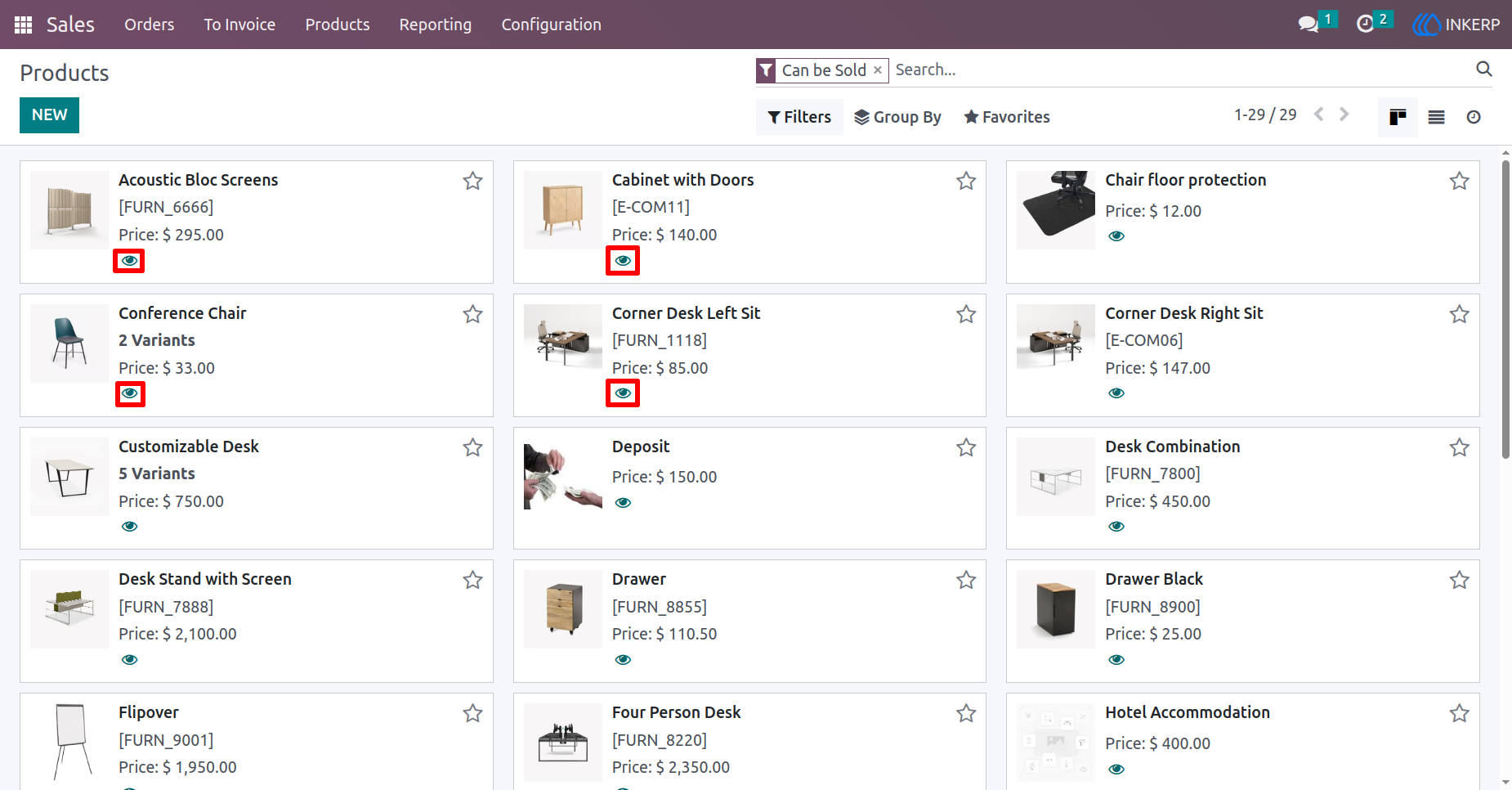Screen dimensions: 1512x790
Task: Click the NEW product button
Action: coord(49,115)
